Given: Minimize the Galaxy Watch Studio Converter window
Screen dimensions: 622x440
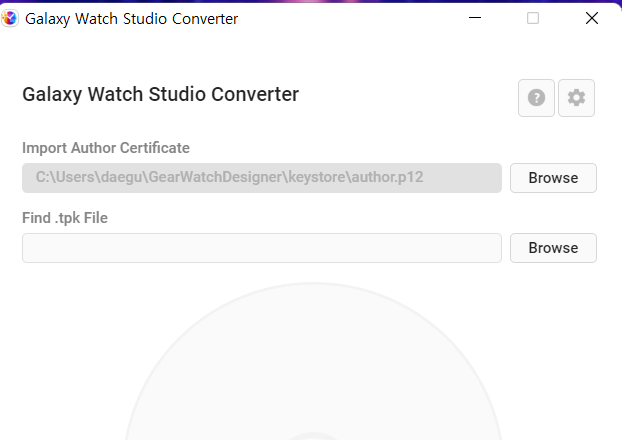Looking at the screenshot, I should 475,18.
